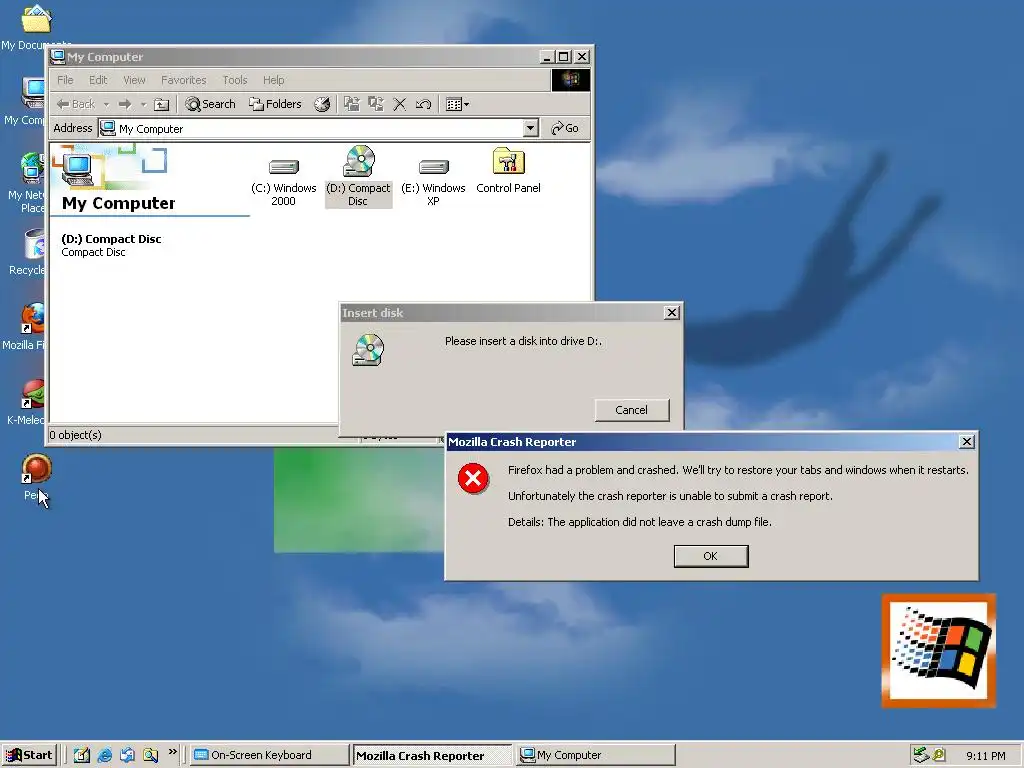Viewport: 1024px width, 768px height.
Task: Click the History clock icon
Action: (322, 104)
